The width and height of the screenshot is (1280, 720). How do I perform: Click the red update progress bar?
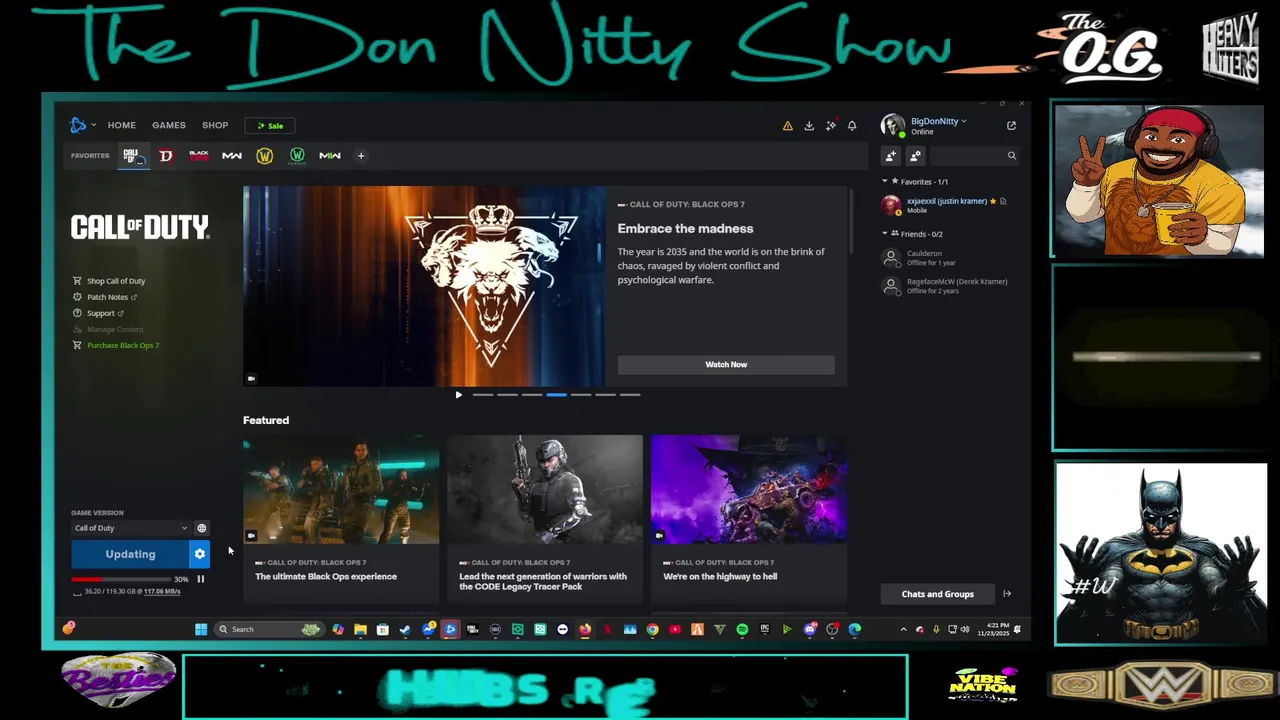[x=120, y=579]
